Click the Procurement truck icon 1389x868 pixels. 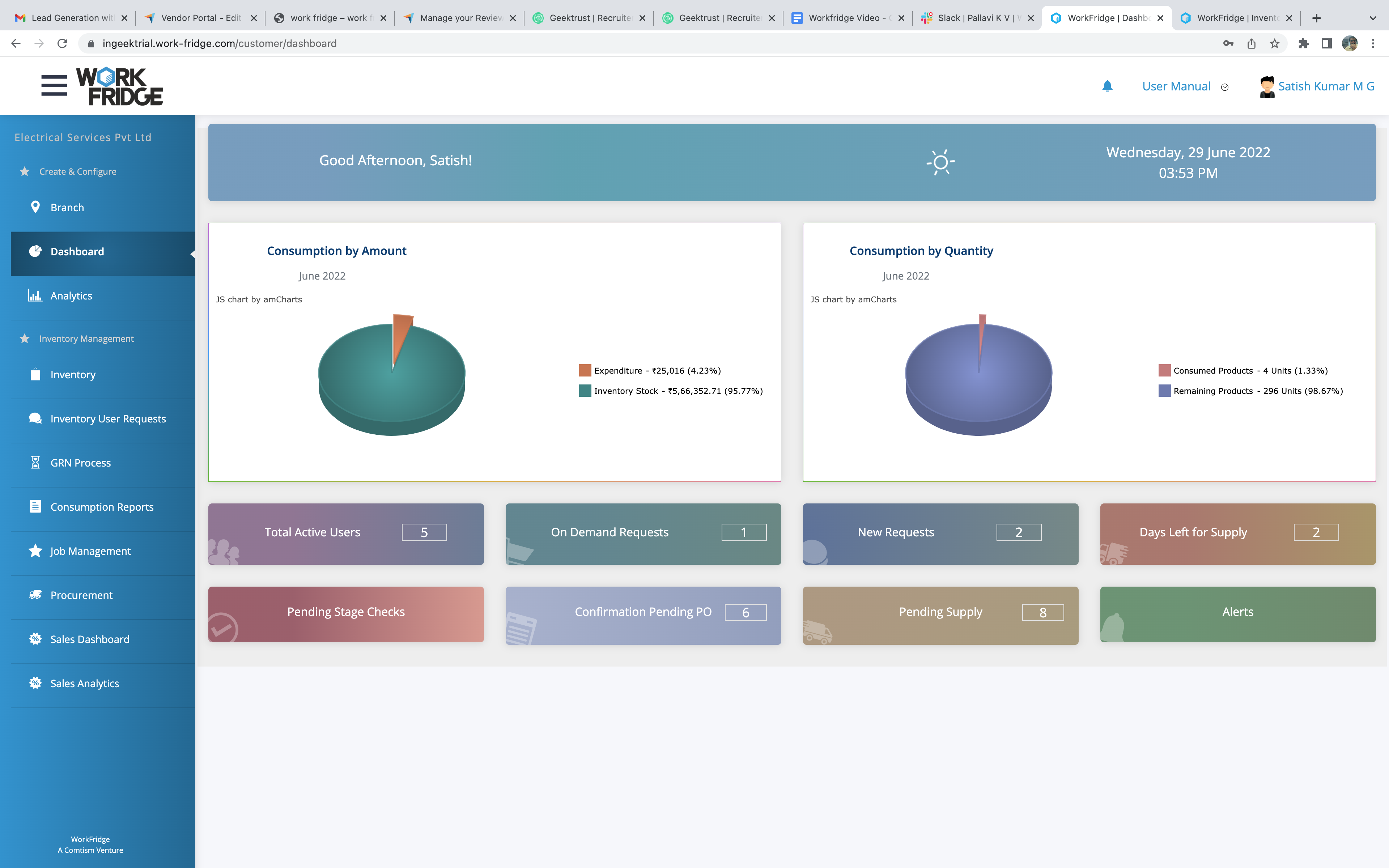click(35, 595)
